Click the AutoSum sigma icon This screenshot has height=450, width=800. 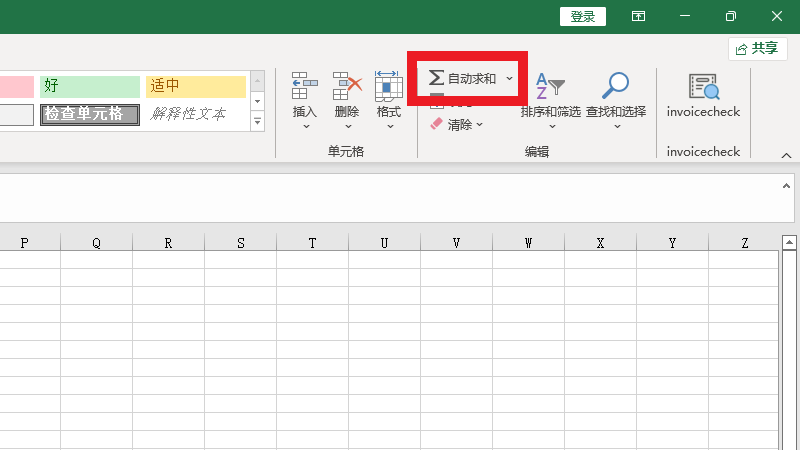pos(436,78)
